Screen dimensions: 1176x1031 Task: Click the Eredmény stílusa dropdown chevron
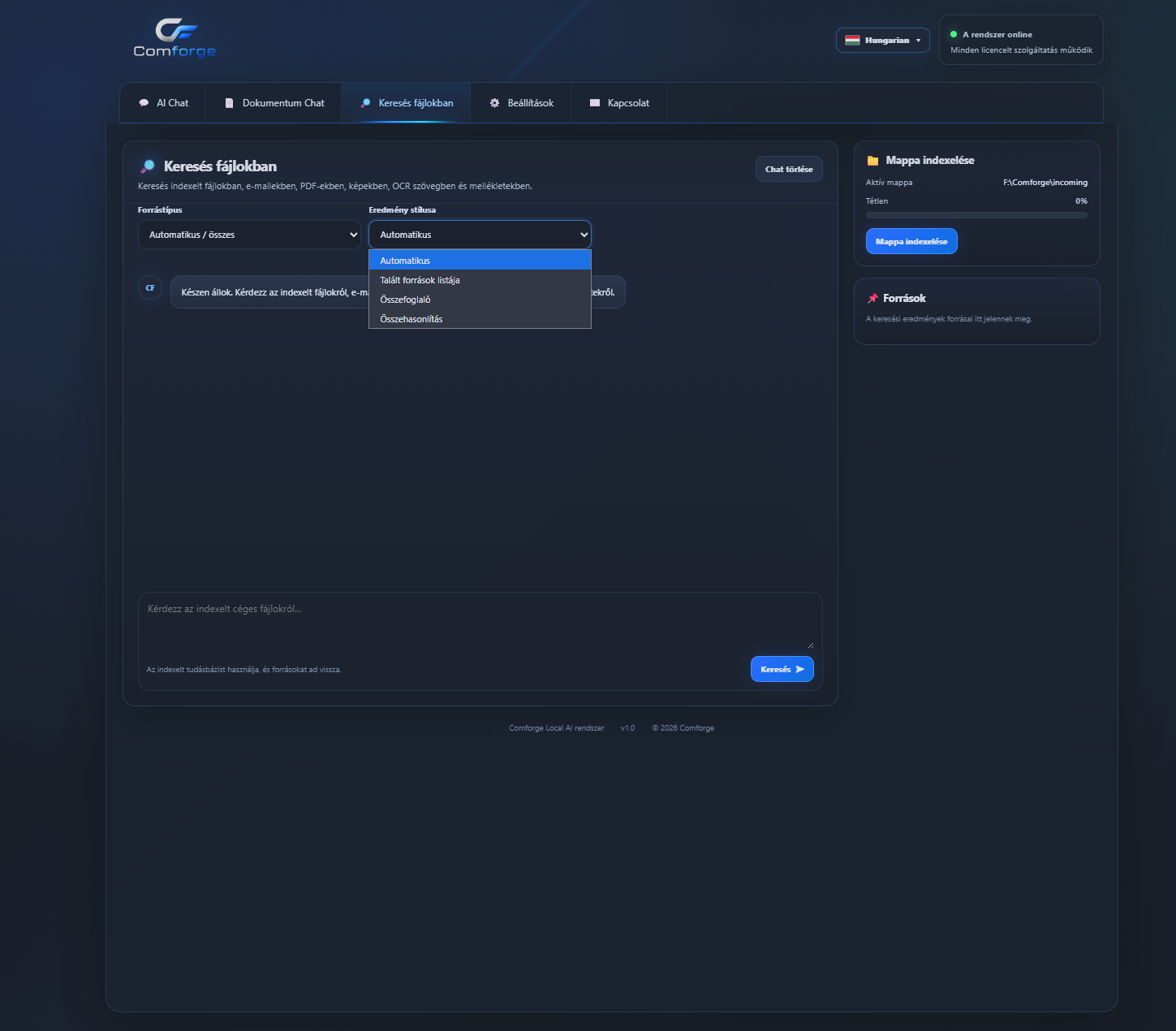(584, 235)
